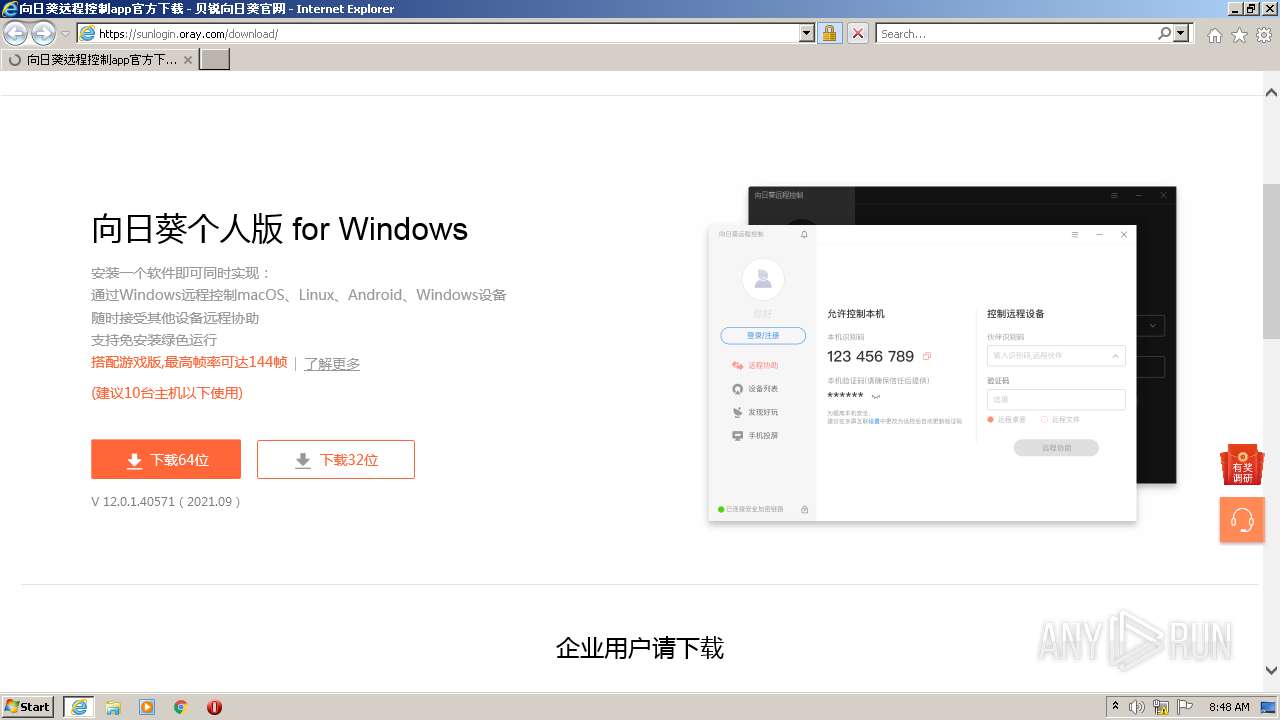This screenshot has width=1280, height=720.
Task: Click the 企业用户请下载 heading
Action: tap(640, 648)
